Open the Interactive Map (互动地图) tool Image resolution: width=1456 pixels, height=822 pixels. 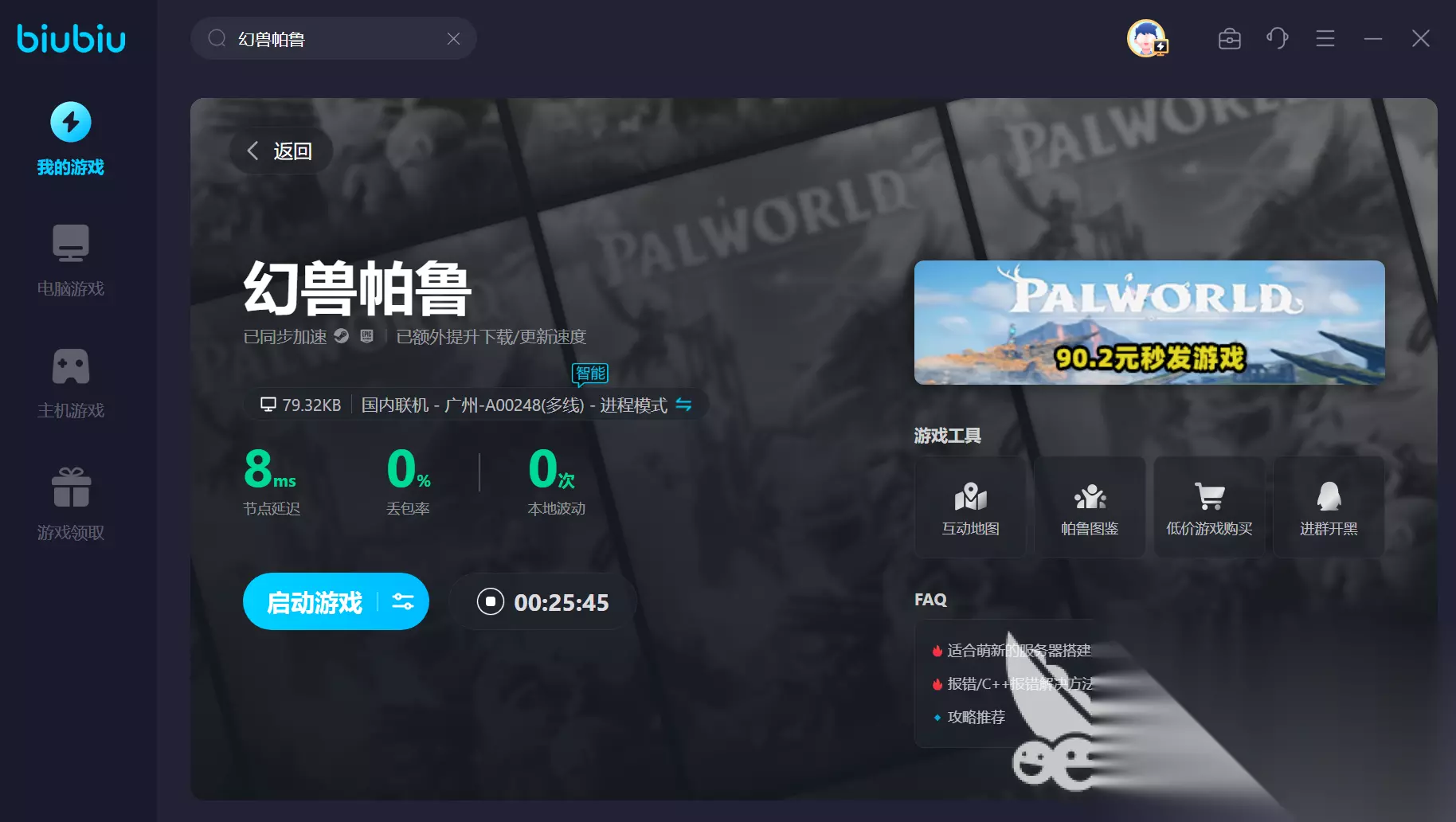click(970, 507)
